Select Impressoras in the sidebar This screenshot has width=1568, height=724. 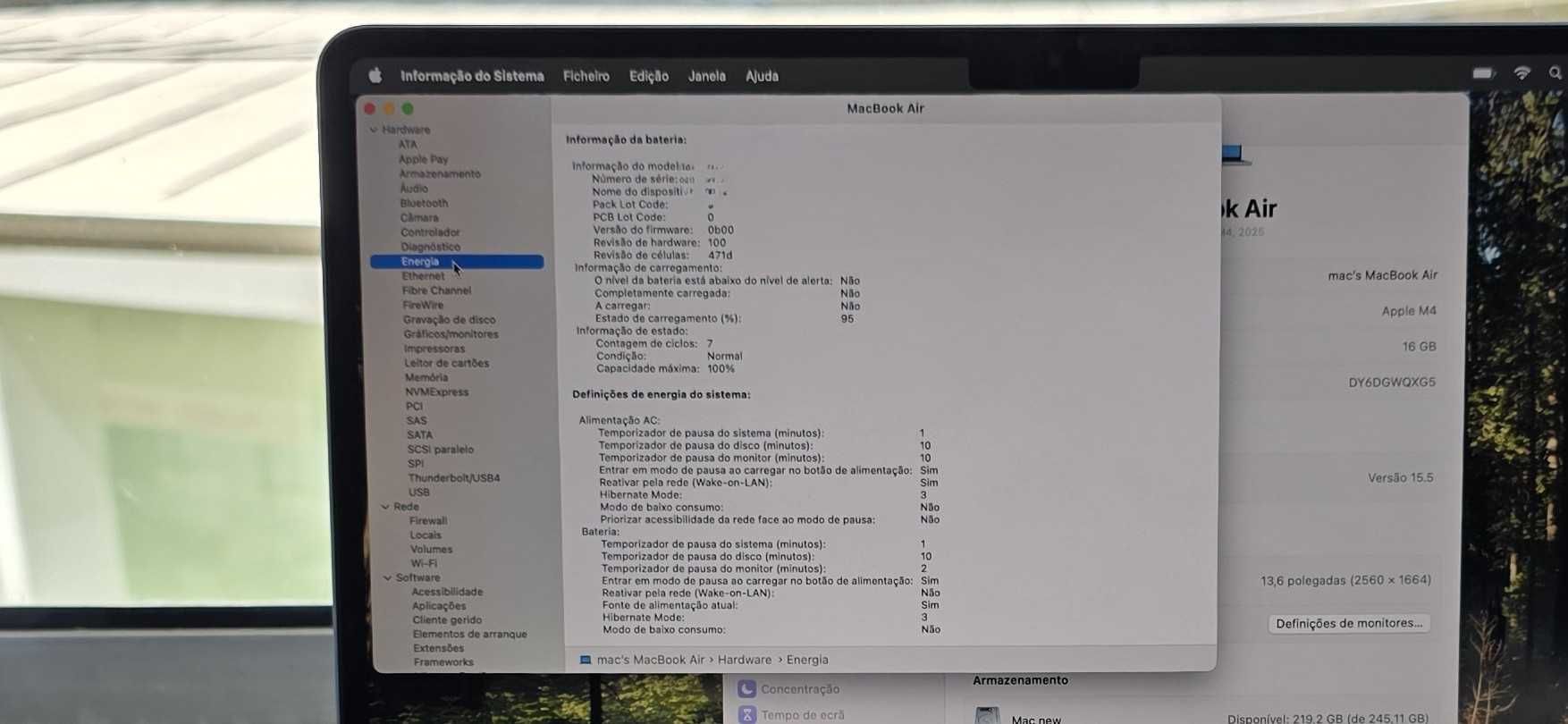[434, 349]
